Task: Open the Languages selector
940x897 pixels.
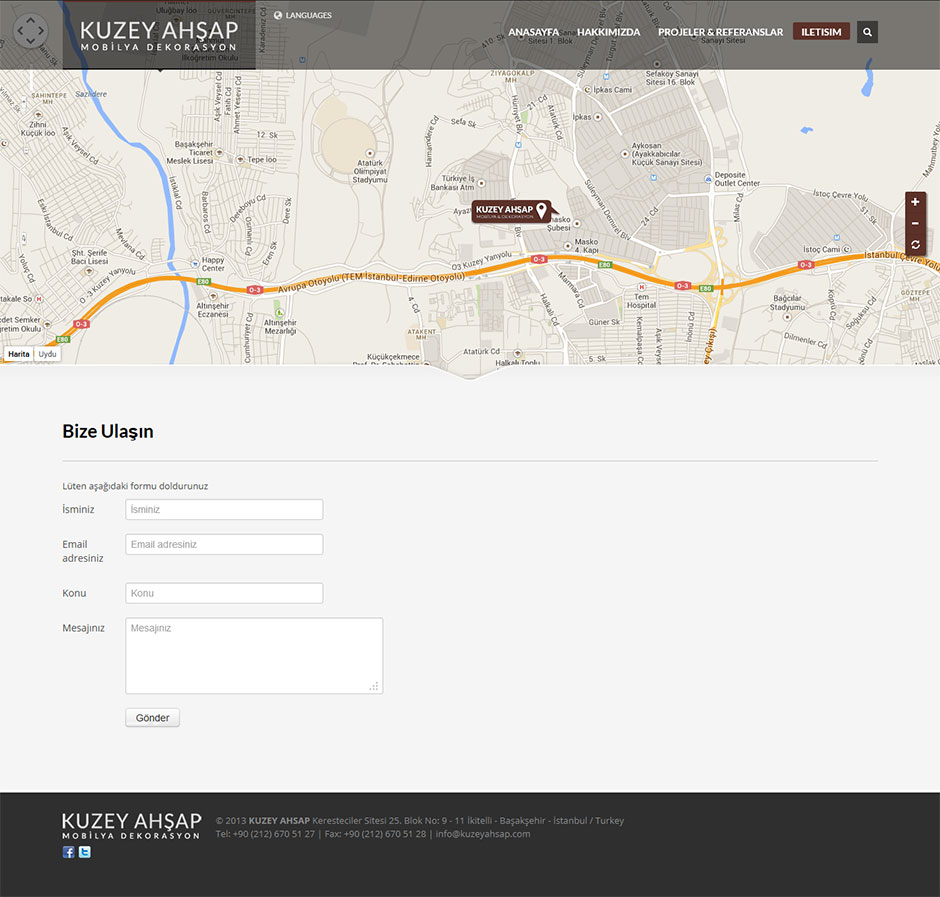Action: click(x=303, y=16)
